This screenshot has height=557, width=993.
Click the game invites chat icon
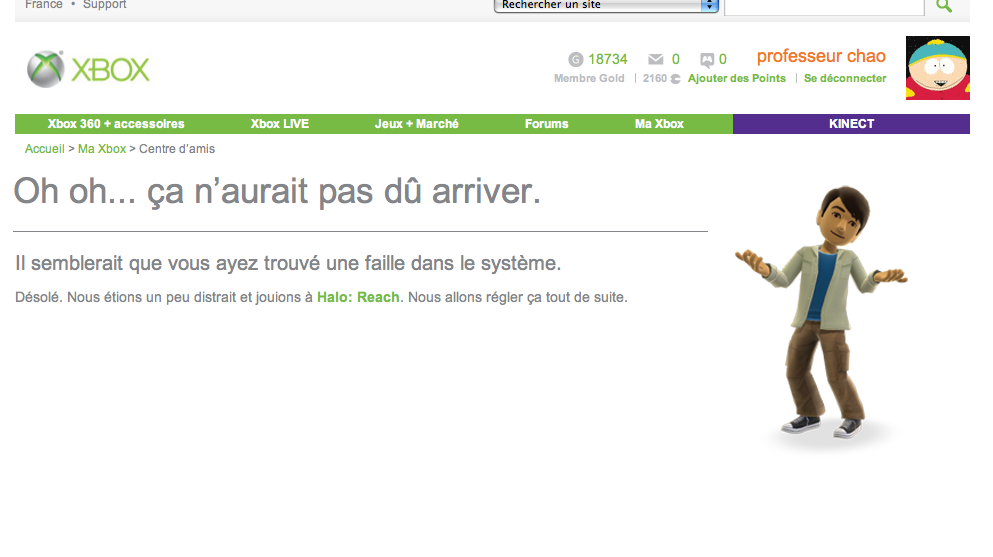pyautogui.click(x=707, y=59)
